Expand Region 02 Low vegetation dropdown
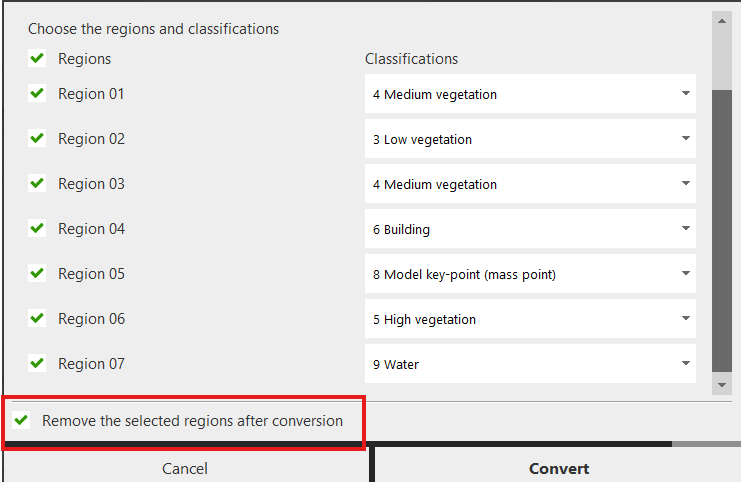The width and height of the screenshot is (741, 482). 530,139
